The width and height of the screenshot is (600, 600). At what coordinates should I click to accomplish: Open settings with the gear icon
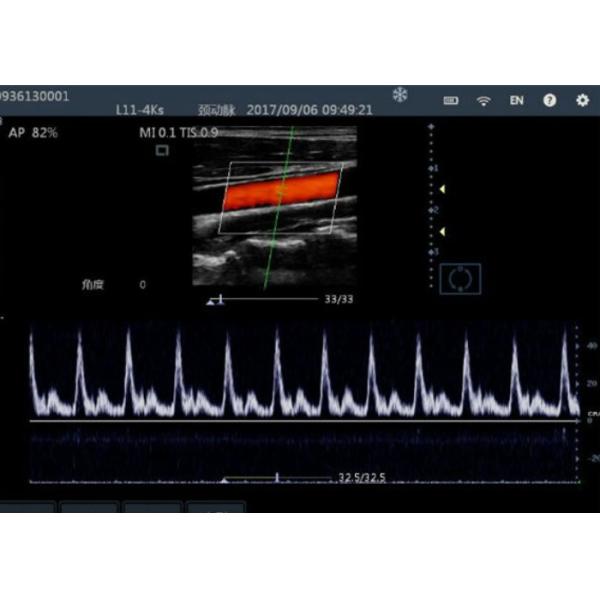point(582,101)
